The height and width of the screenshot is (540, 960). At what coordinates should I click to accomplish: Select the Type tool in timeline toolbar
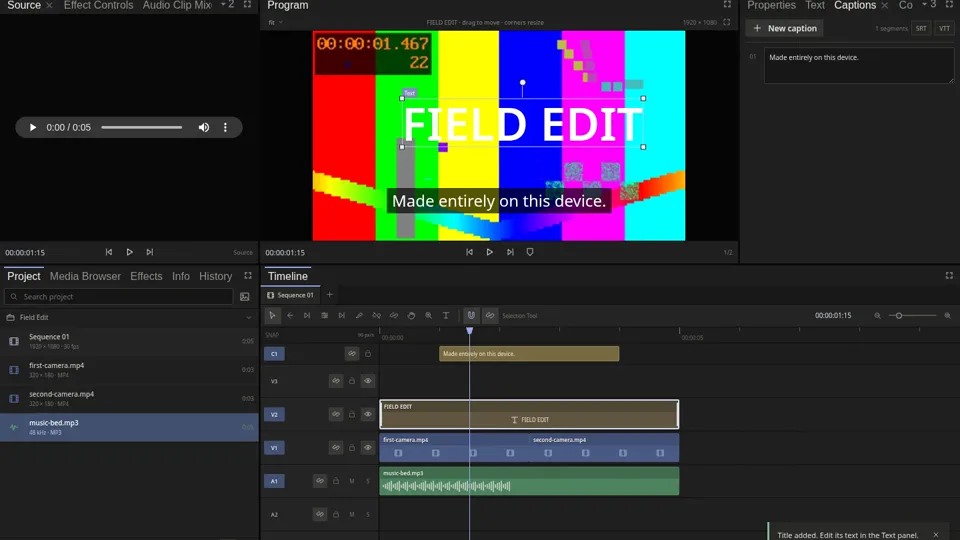click(x=446, y=315)
